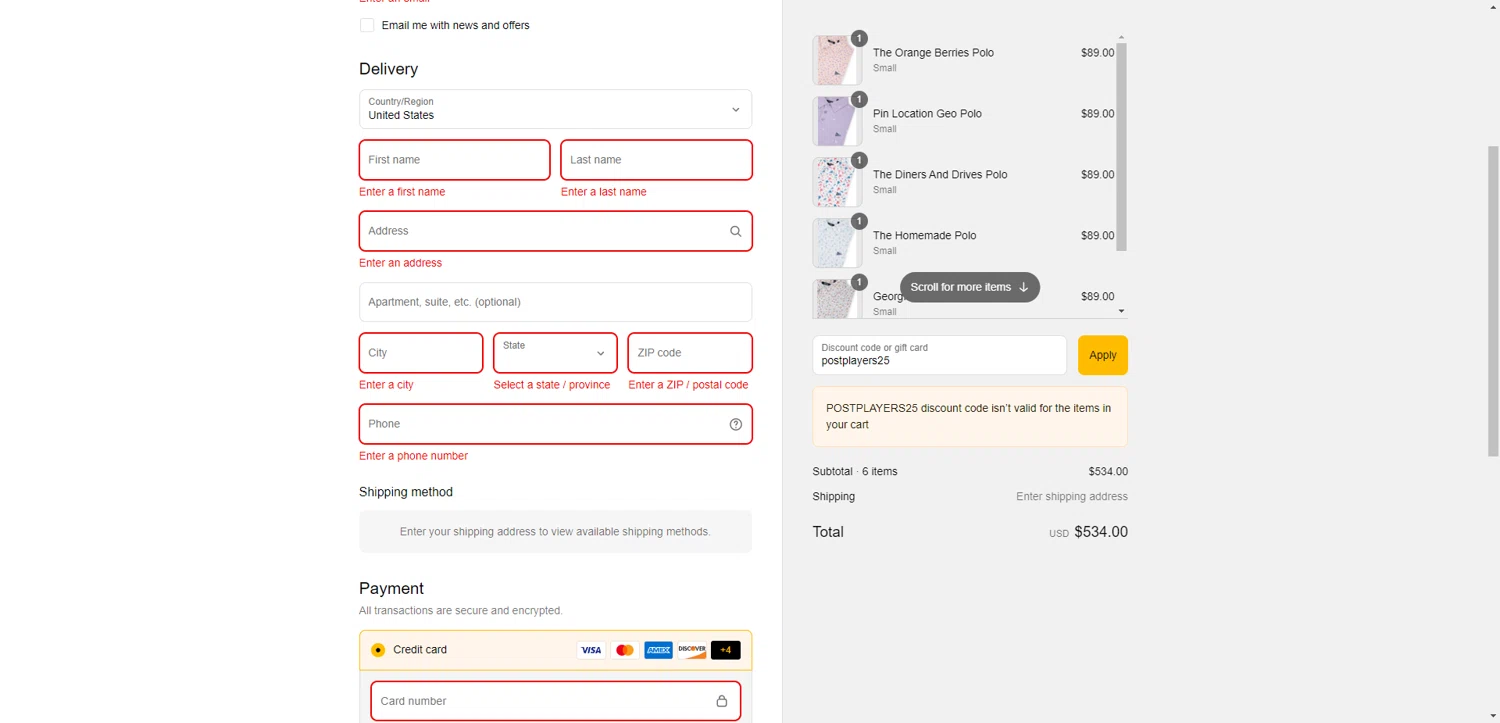Click Pin Location Geo Polo thumbnail
Screen dimensions: 1500x723
tap(837, 121)
